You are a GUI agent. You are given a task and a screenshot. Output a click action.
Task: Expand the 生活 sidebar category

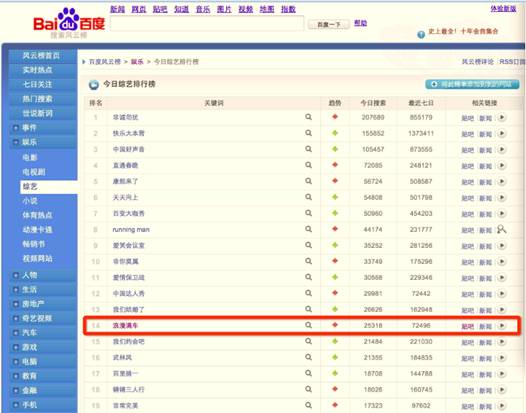15,290
